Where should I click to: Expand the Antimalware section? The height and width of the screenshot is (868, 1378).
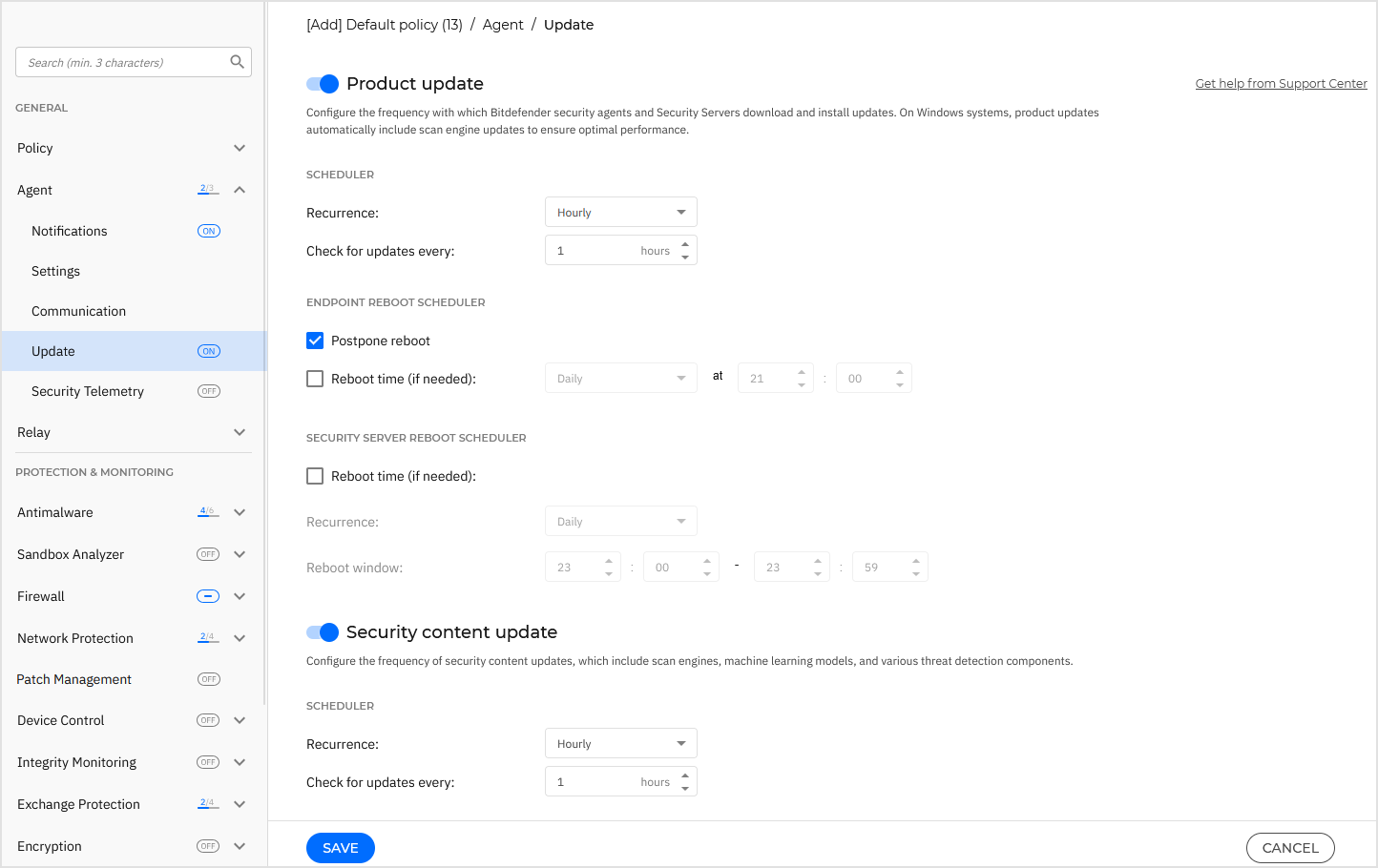pyautogui.click(x=240, y=511)
